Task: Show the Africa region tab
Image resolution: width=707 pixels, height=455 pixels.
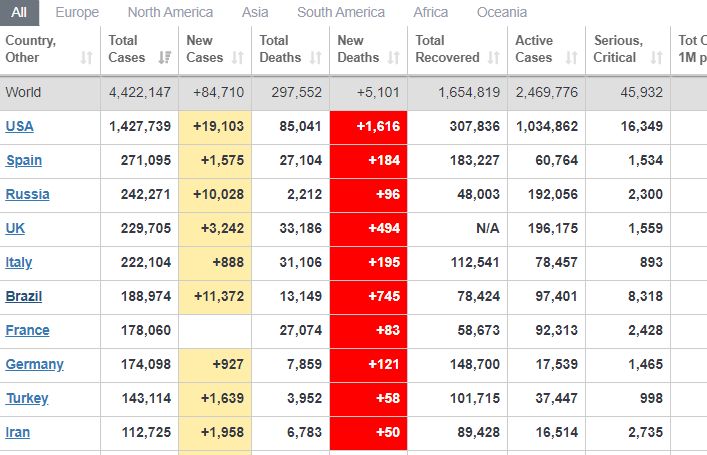Action: click(x=430, y=12)
